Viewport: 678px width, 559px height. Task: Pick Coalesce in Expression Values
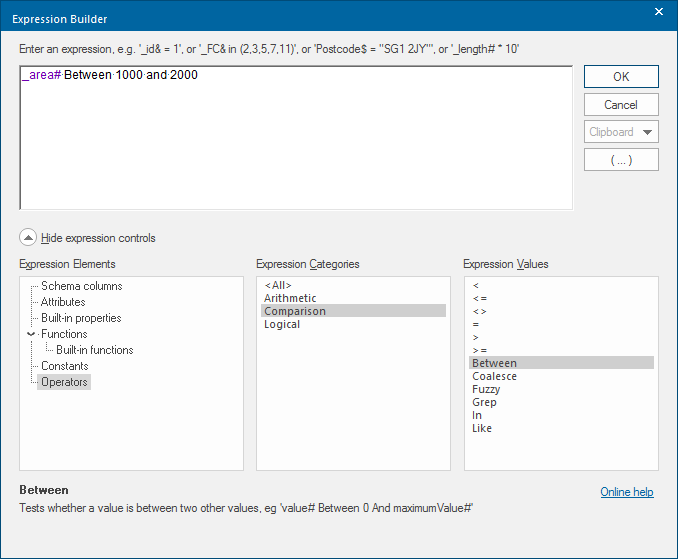pyautogui.click(x=494, y=376)
